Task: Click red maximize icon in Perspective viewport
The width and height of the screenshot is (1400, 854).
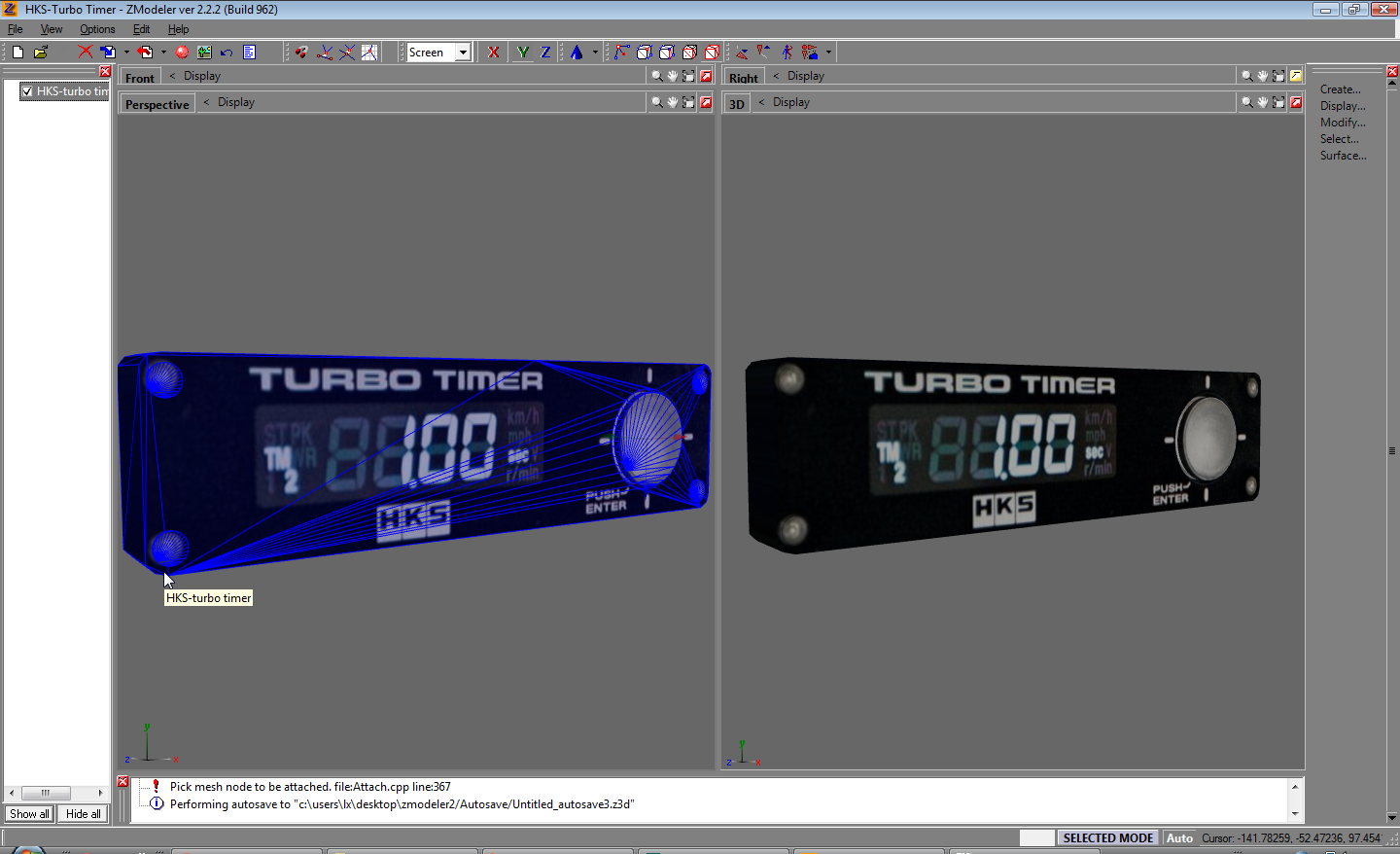Action: coord(706,102)
